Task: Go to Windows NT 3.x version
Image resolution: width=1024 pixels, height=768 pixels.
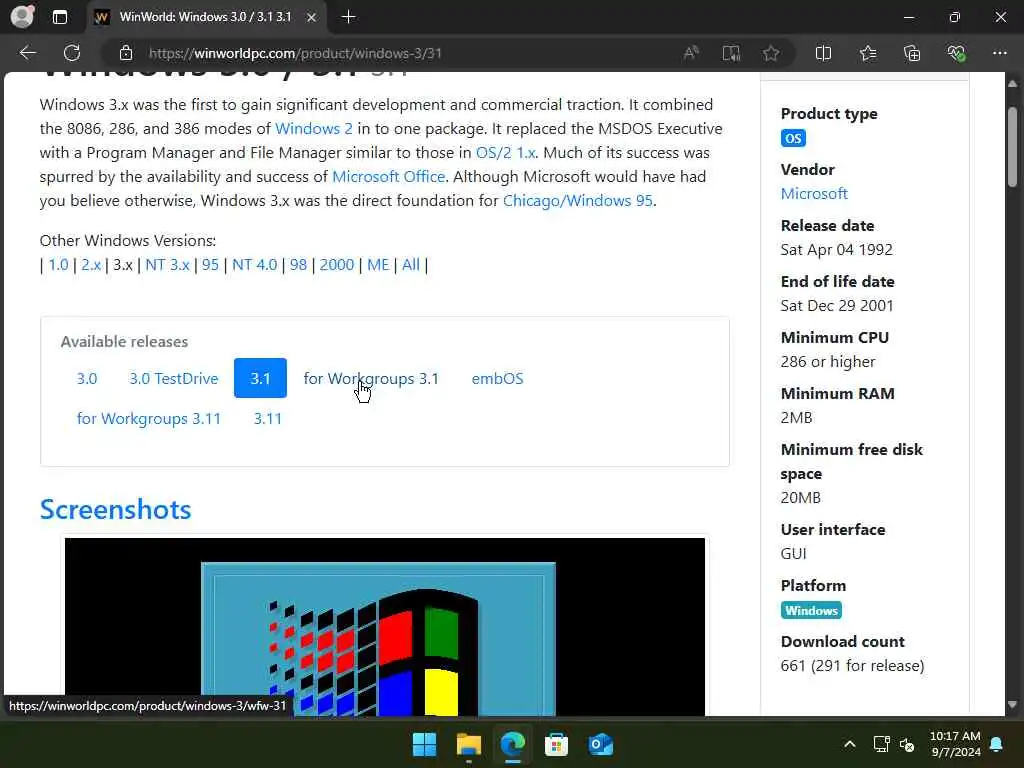Action: pos(167,264)
